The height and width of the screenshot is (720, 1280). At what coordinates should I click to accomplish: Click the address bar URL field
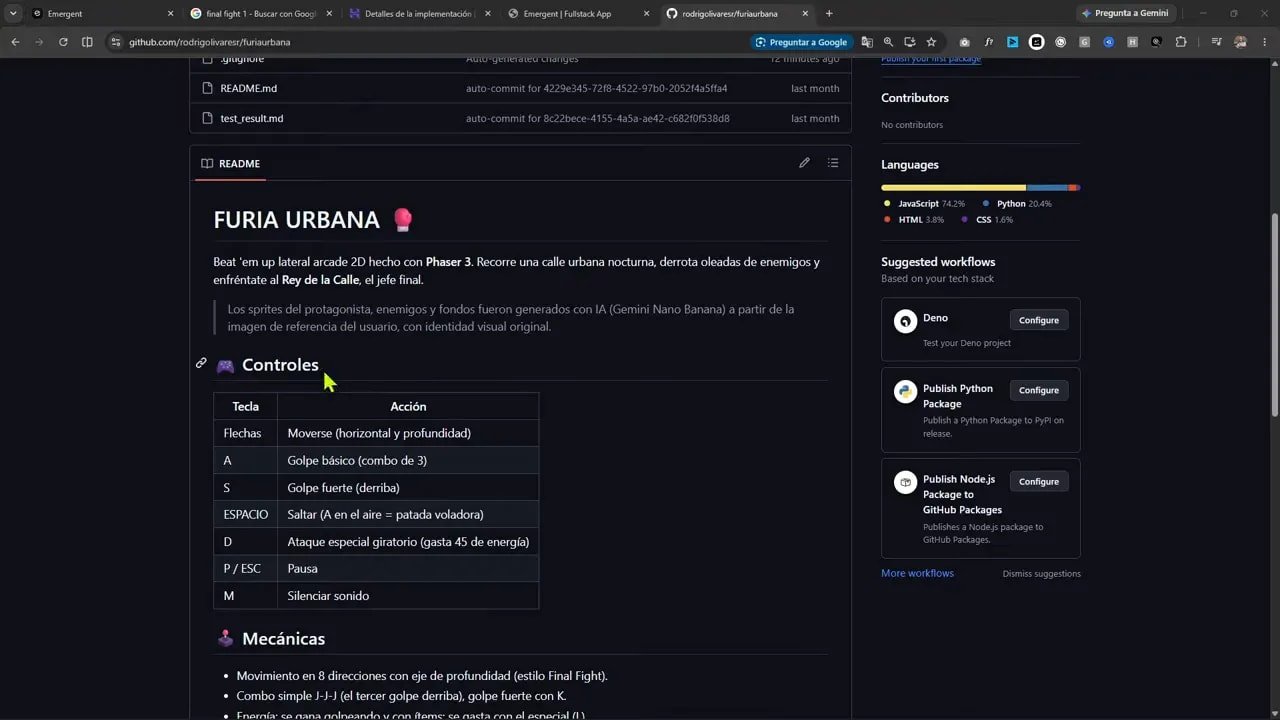click(430, 42)
